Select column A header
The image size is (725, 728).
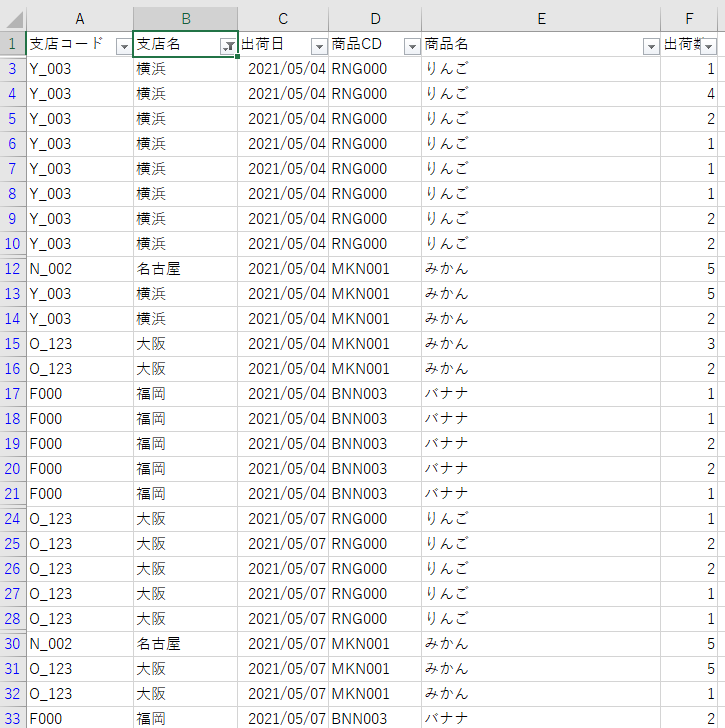coord(79,18)
